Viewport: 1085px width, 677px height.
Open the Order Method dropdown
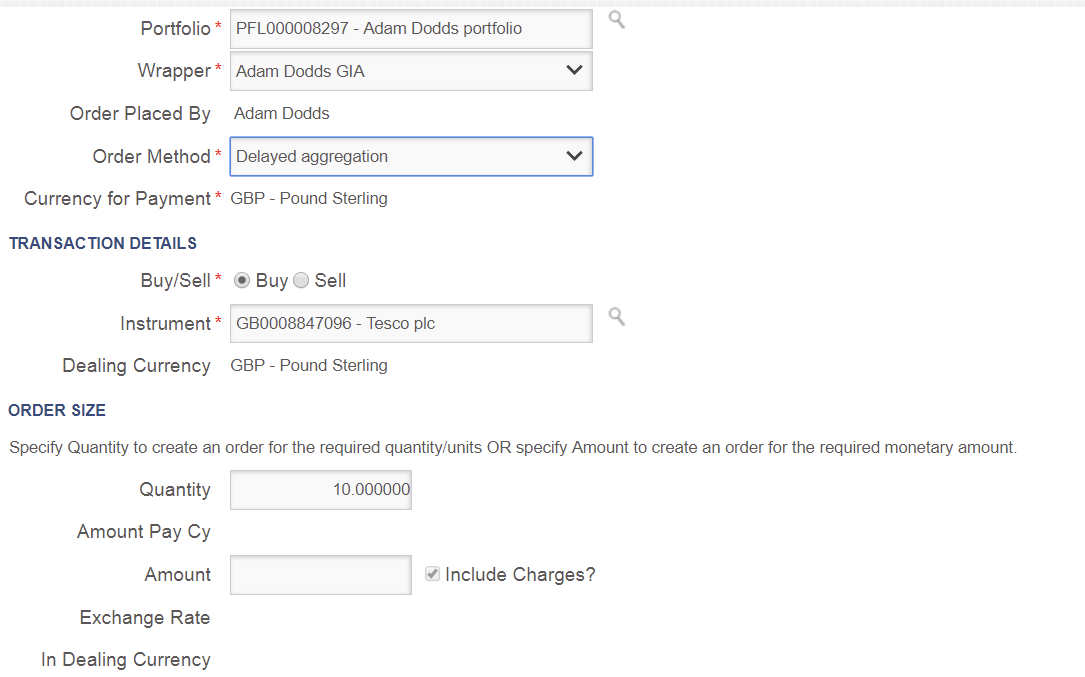coord(411,156)
